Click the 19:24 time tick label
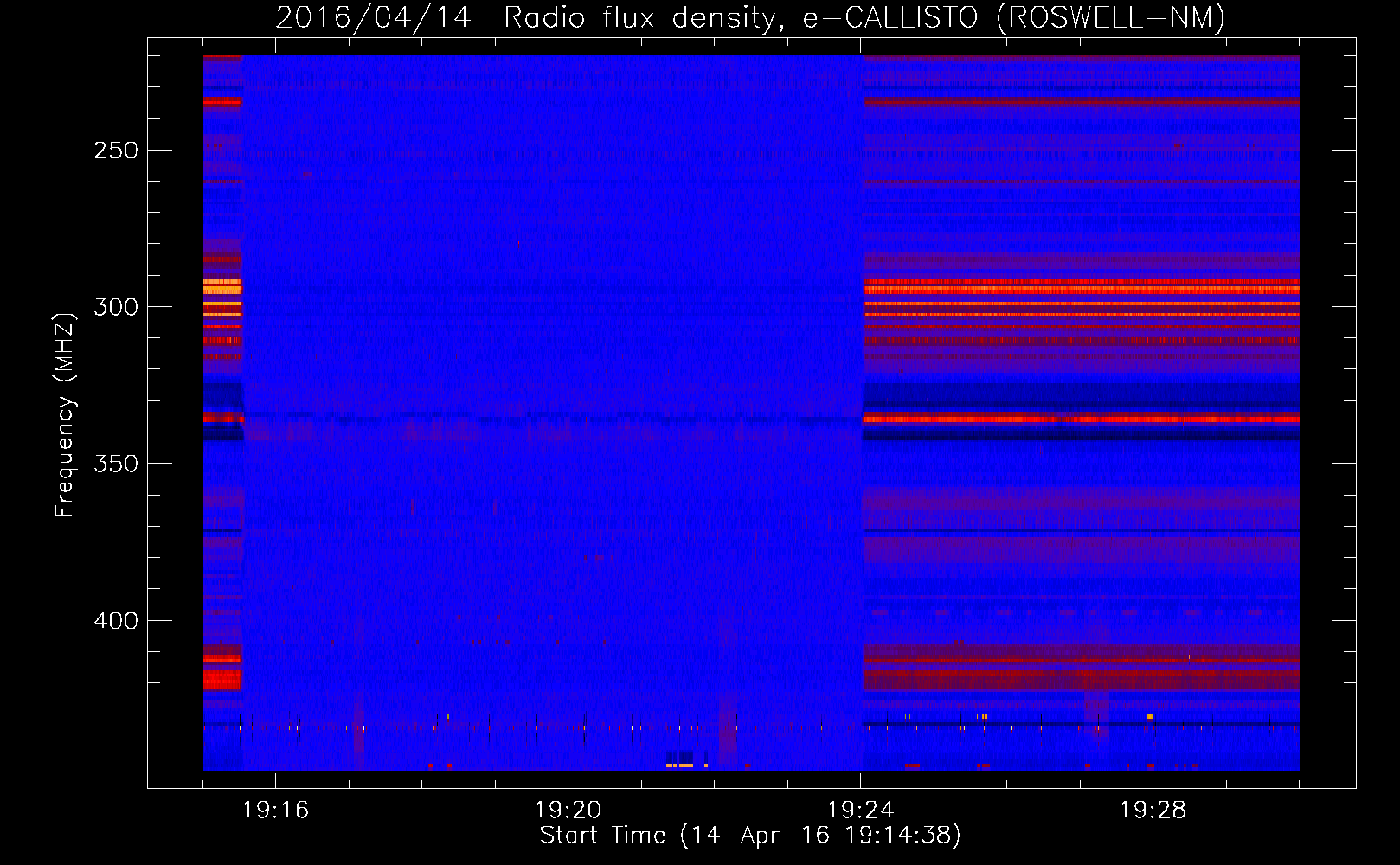 click(x=860, y=811)
